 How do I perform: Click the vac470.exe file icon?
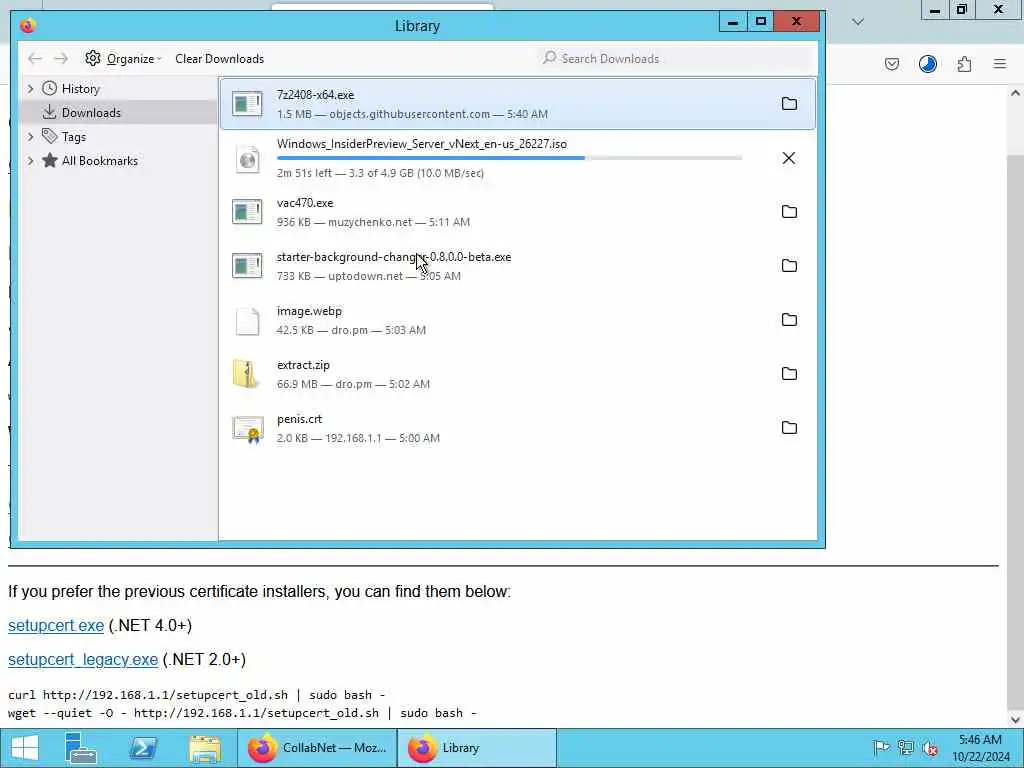[248, 212]
